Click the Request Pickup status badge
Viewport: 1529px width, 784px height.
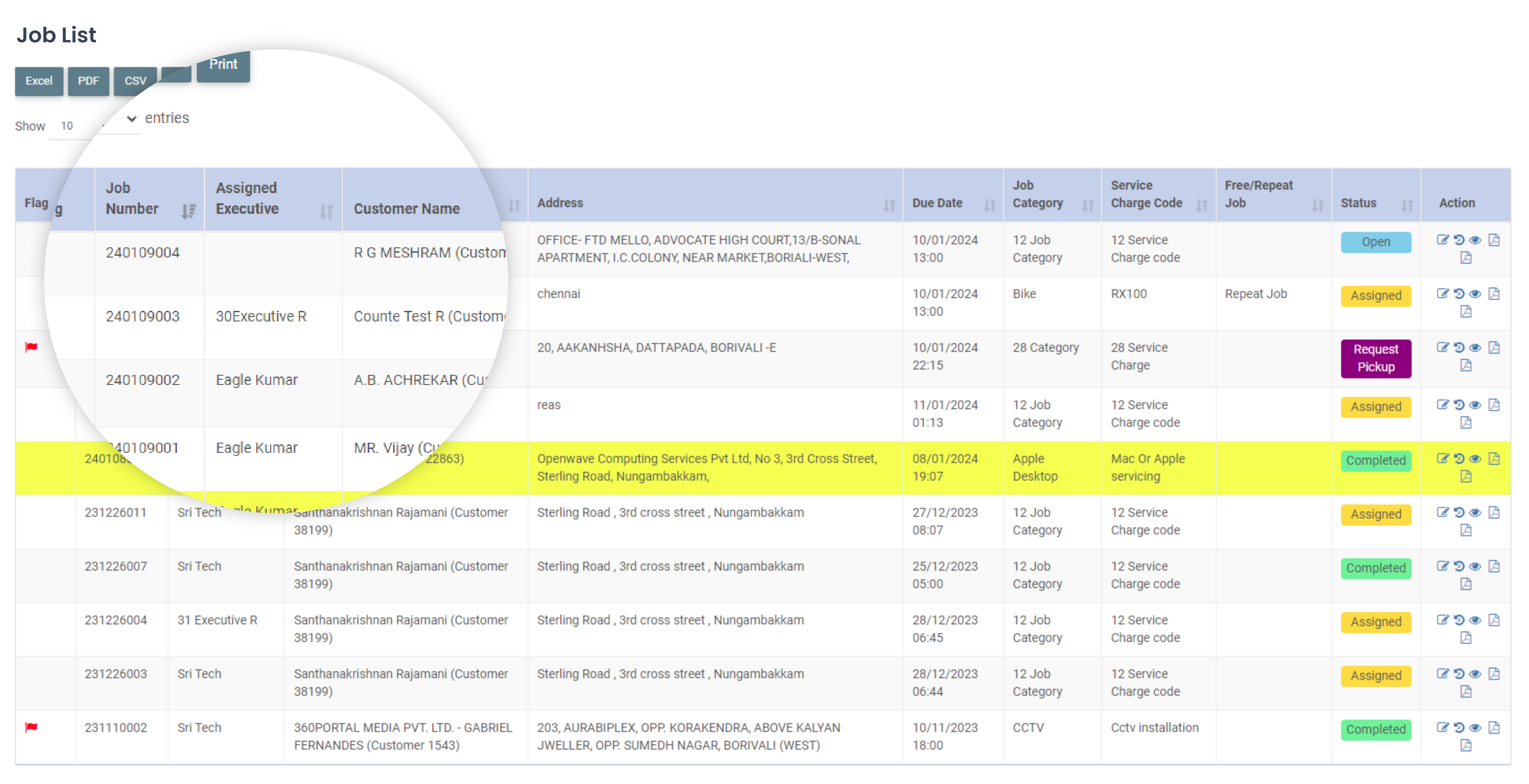(x=1376, y=358)
